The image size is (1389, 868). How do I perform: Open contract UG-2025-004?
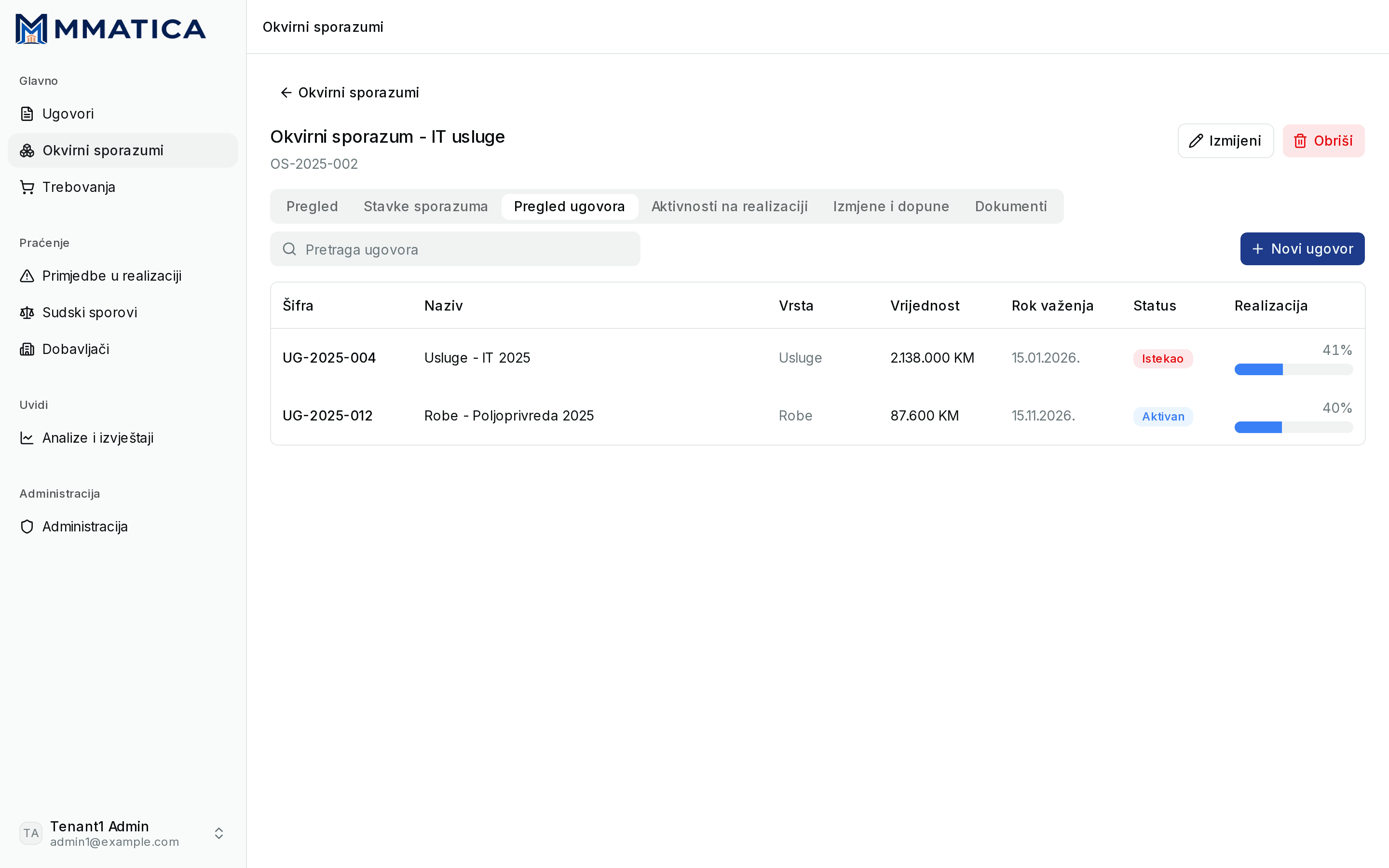click(329, 358)
